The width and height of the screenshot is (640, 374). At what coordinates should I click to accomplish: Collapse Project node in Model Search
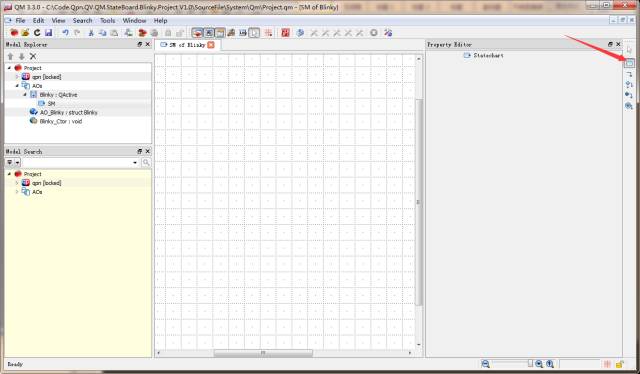pos(9,174)
